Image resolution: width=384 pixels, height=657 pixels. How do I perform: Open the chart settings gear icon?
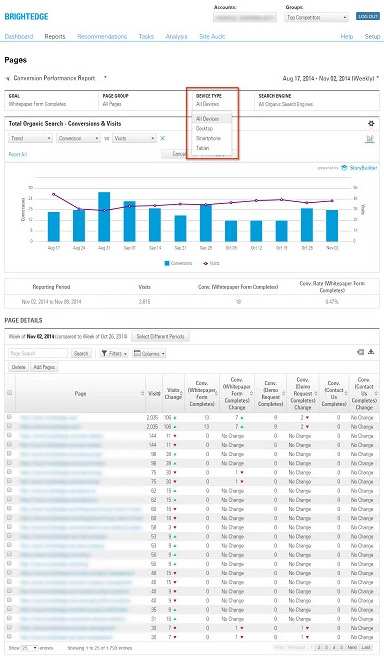point(371,124)
